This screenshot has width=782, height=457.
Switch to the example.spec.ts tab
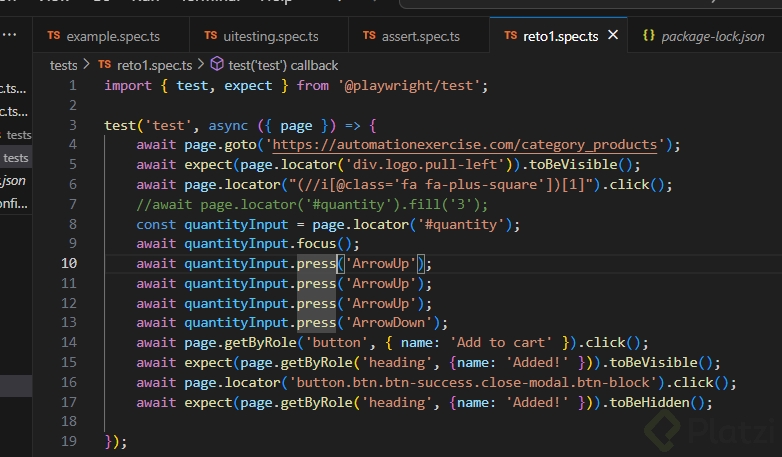pyautogui.click(x=112, y=36)
